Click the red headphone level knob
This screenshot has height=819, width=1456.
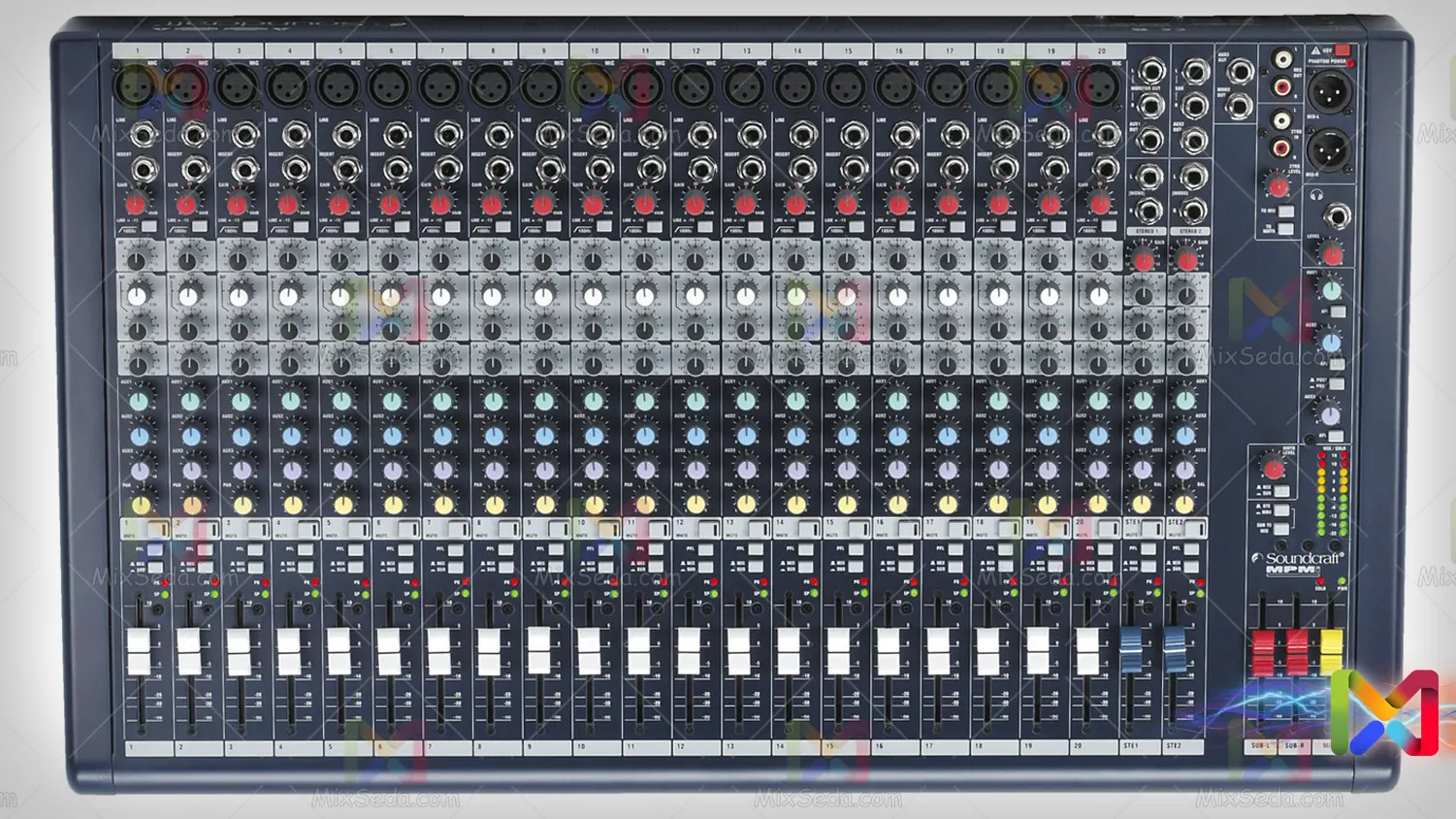click(1334, 255)
